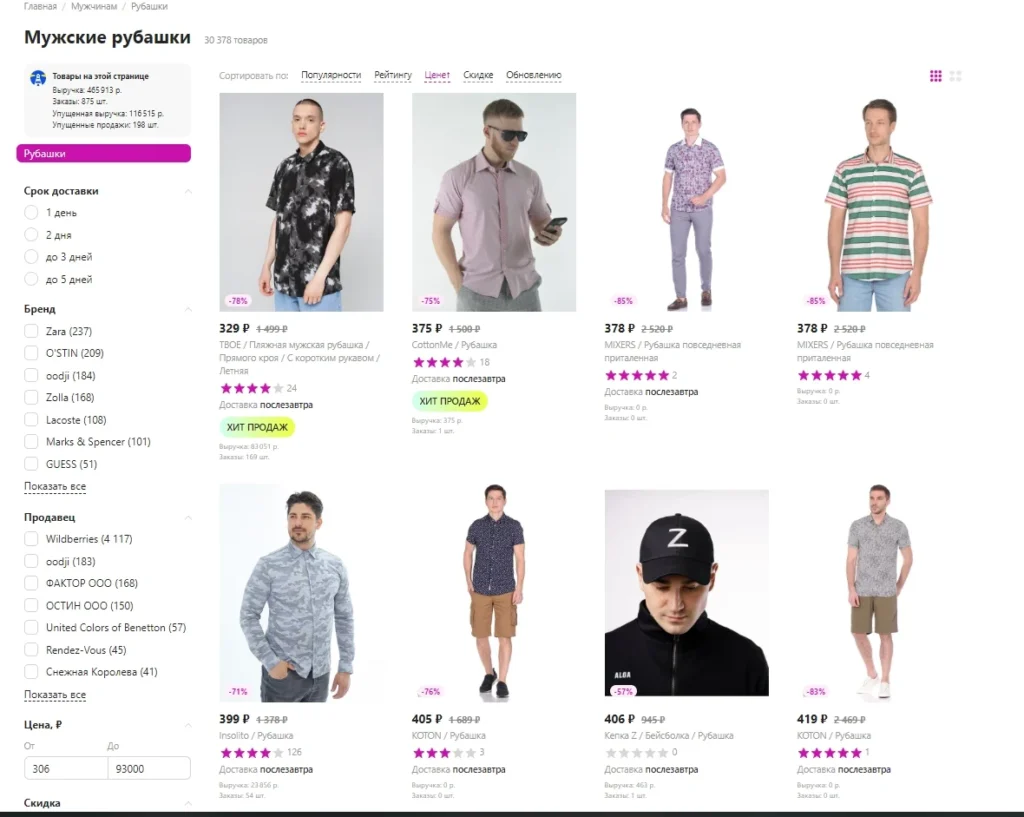Switch to small-tile grid view icon

coord(936,76)
